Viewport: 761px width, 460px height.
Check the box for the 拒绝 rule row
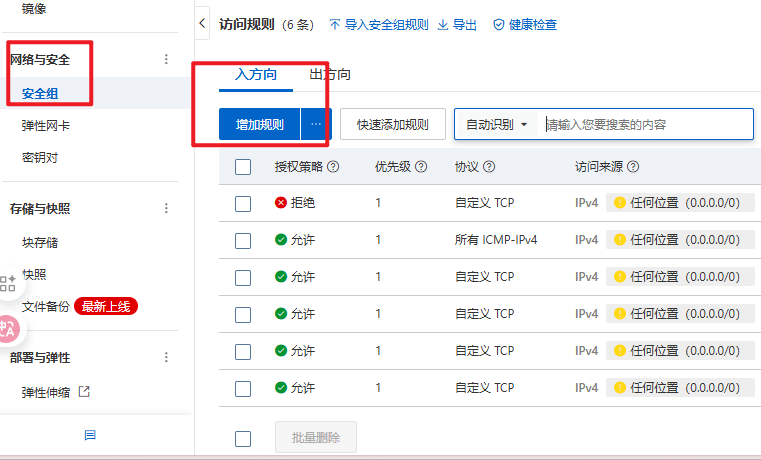[x=243, y=204]
